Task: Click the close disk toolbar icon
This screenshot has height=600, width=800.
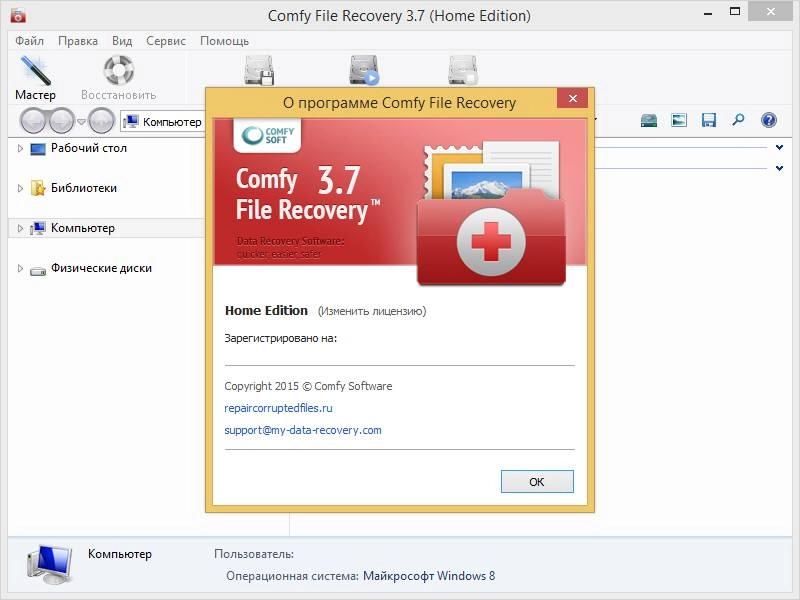Action: point(463,70)
